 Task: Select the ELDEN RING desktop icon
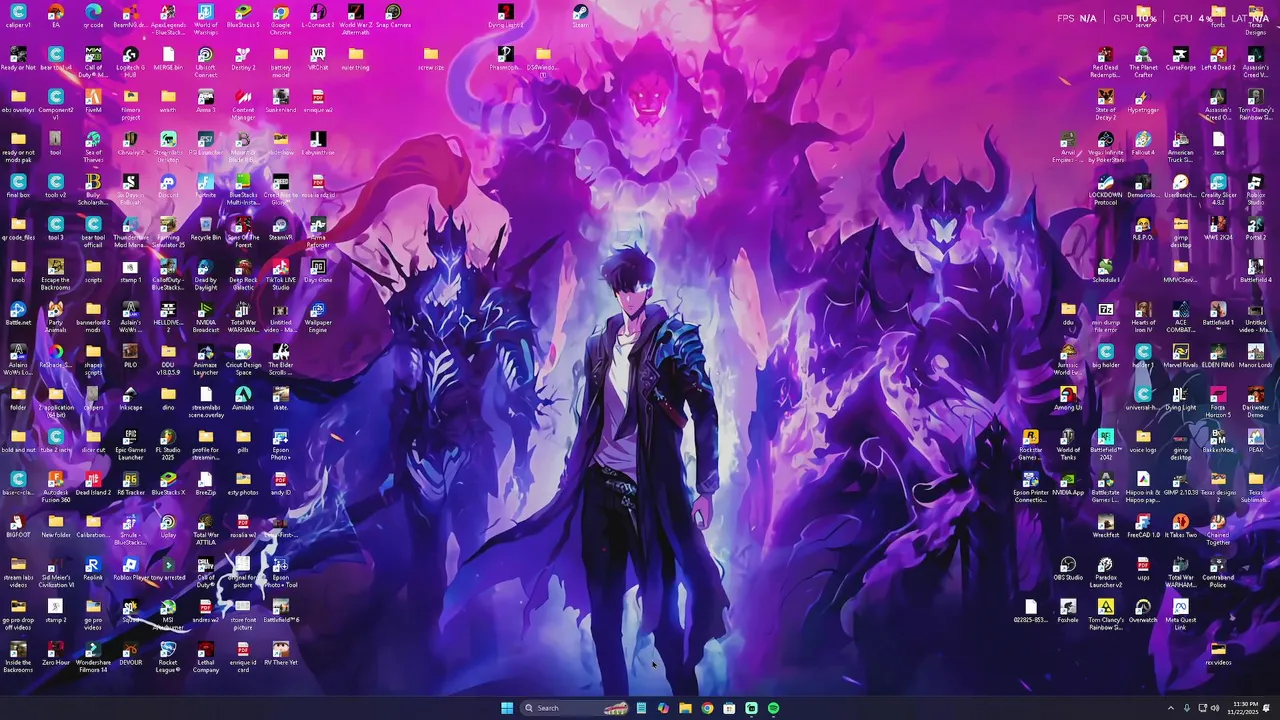pyautogui.click(x=1218, y=356)
